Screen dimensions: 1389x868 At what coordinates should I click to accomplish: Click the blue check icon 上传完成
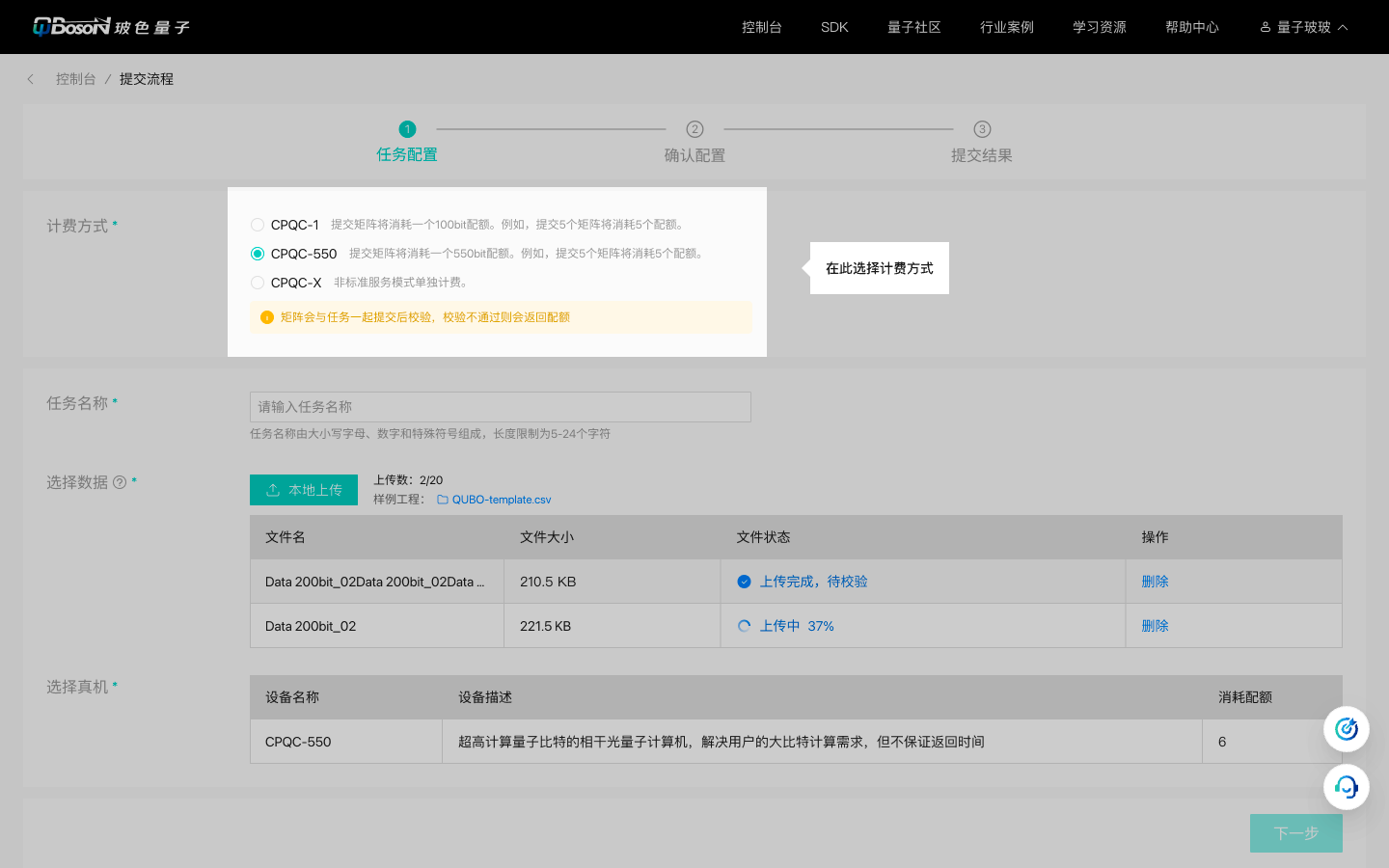coord(744,582)
